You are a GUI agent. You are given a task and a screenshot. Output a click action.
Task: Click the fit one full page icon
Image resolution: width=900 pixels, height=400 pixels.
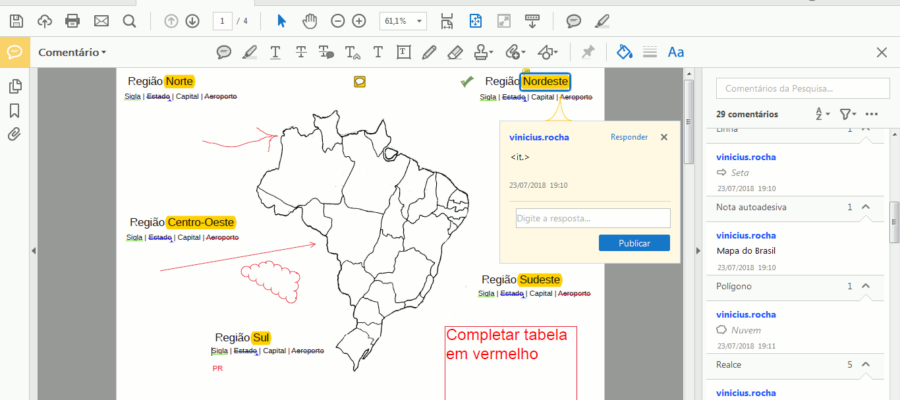pos(475,21)
